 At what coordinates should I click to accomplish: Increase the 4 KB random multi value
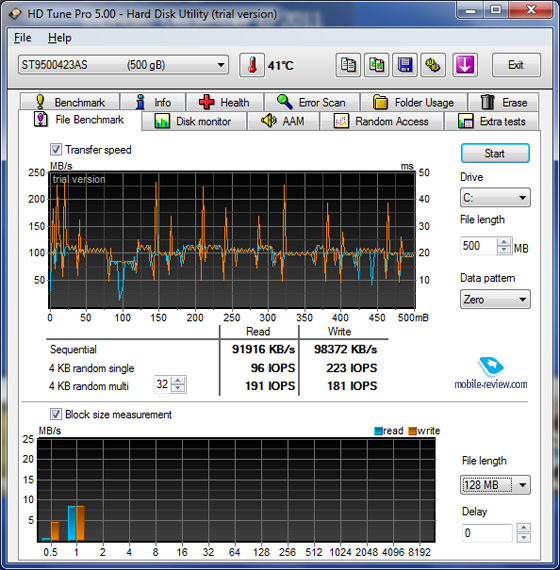click(178, 380)
